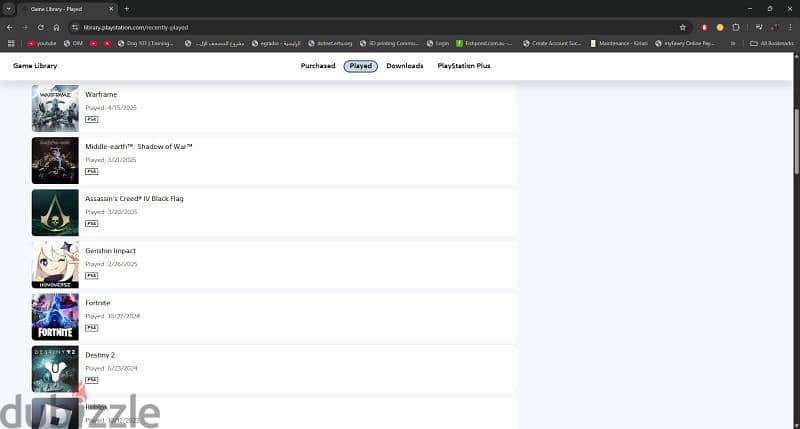Open the Warframe game title
The image size is (800, 429).
pos(101,94)
